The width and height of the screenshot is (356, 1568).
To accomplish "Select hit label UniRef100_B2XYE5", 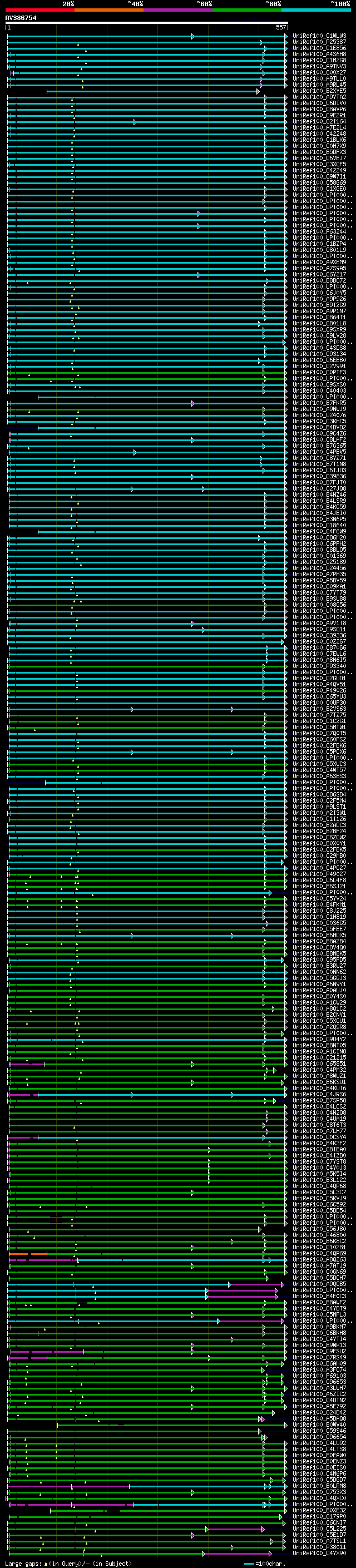I will coord(319,91).
